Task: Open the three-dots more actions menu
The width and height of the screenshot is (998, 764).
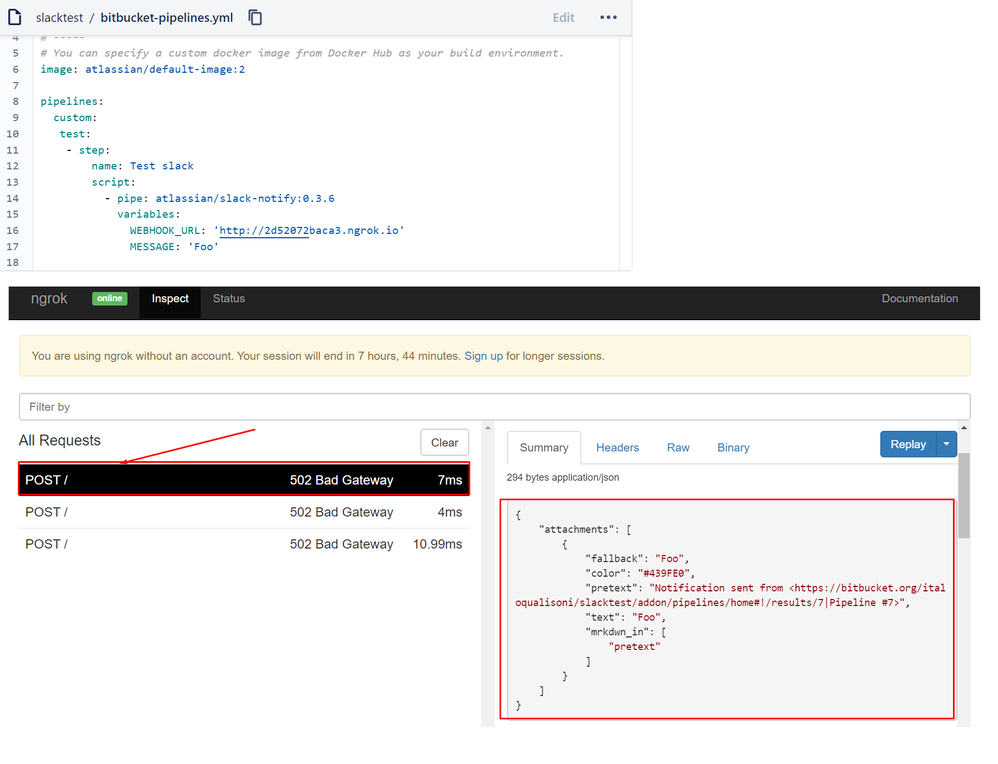Action: [x=608, y=17]
